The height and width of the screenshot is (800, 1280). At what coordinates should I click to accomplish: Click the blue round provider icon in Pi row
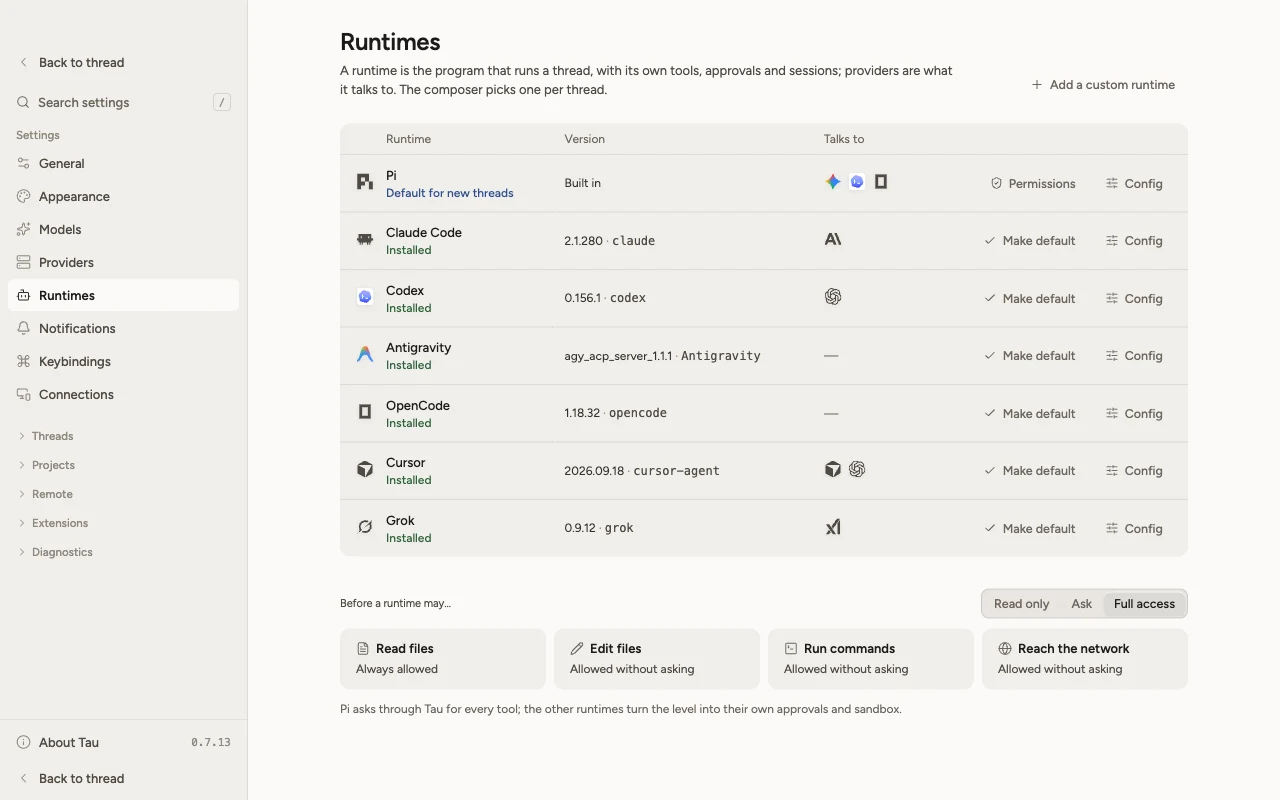point(857,182)
